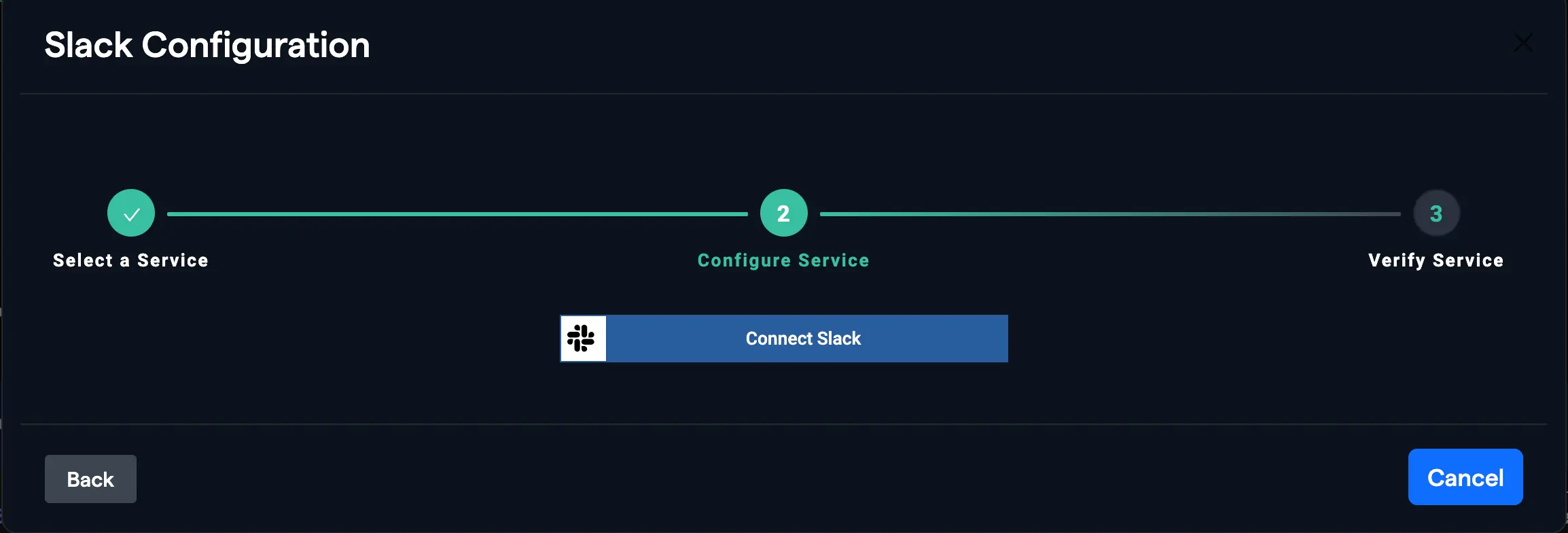Click the divider line above the Back button
The width and height of the screenshot is (1568, 533).
[783, 424]
